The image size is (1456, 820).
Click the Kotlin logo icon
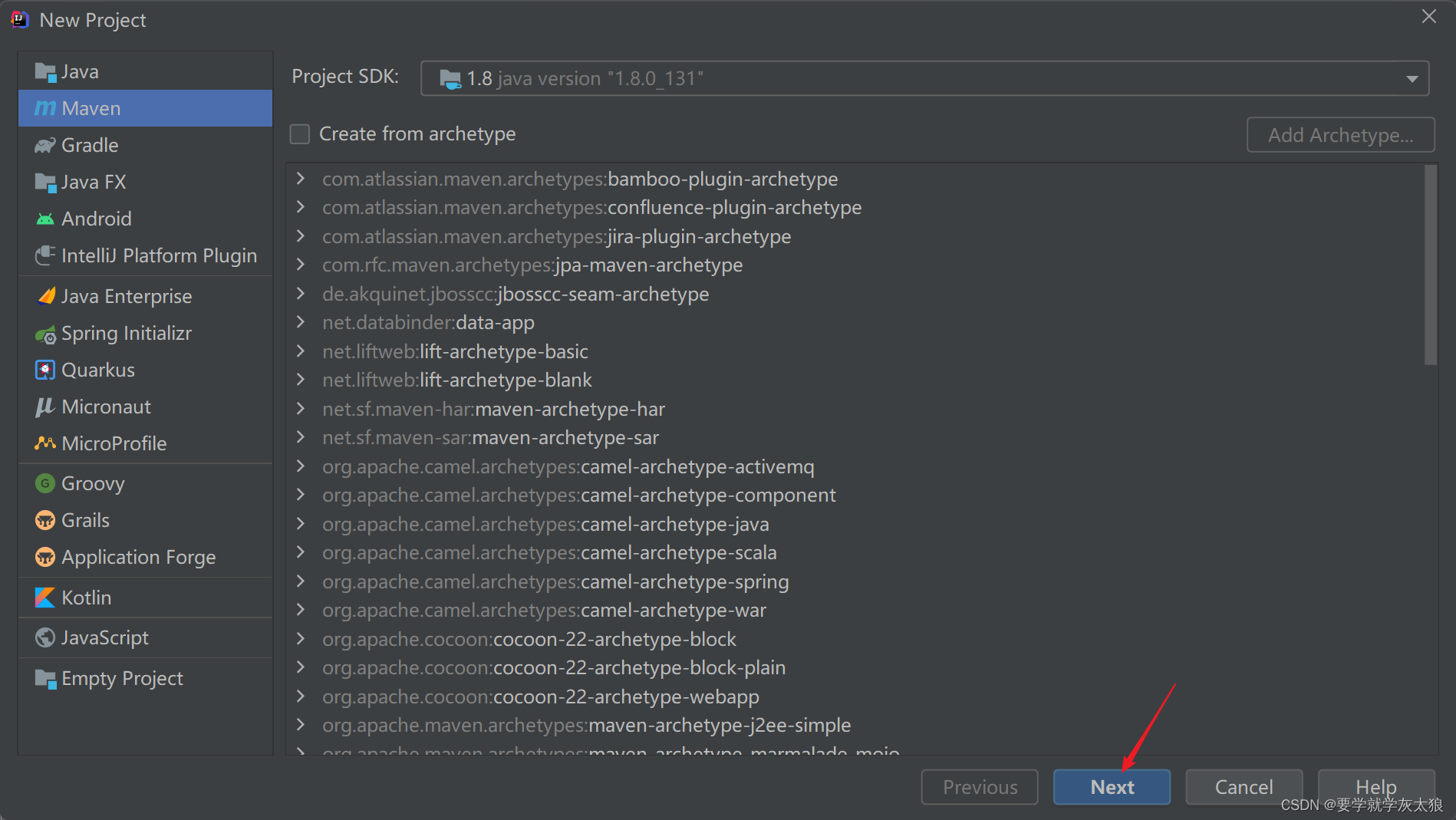click(45, 598)
